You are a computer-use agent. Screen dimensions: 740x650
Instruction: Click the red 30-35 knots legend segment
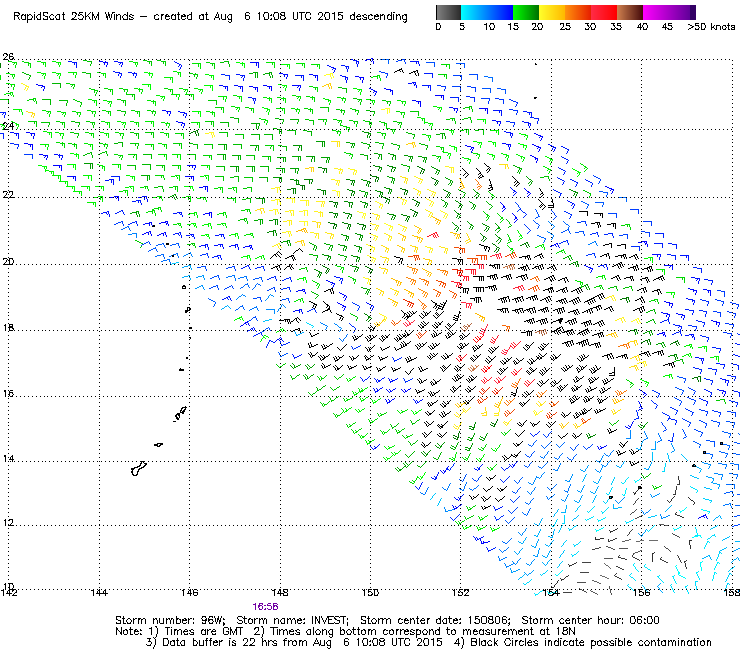(604, 12)
